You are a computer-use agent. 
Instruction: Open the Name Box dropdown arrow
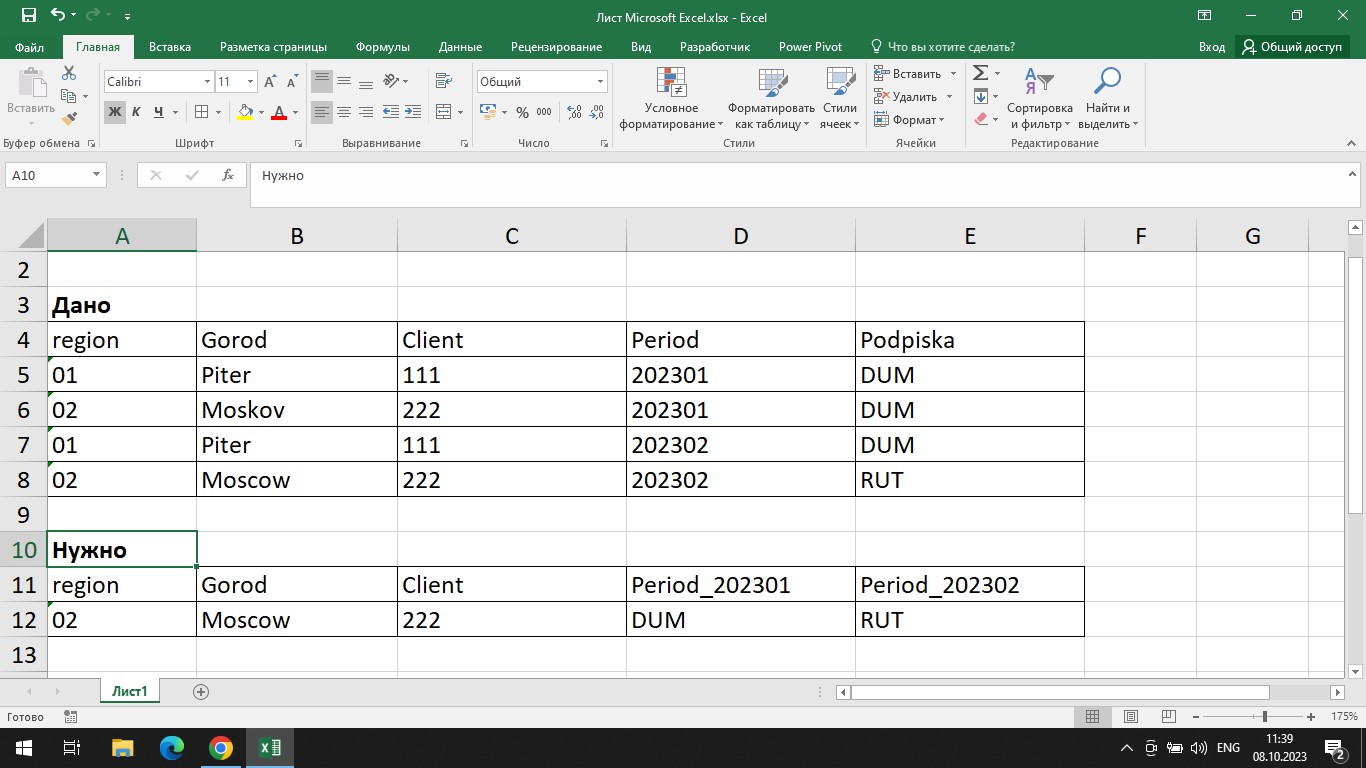tap(97, 175)
